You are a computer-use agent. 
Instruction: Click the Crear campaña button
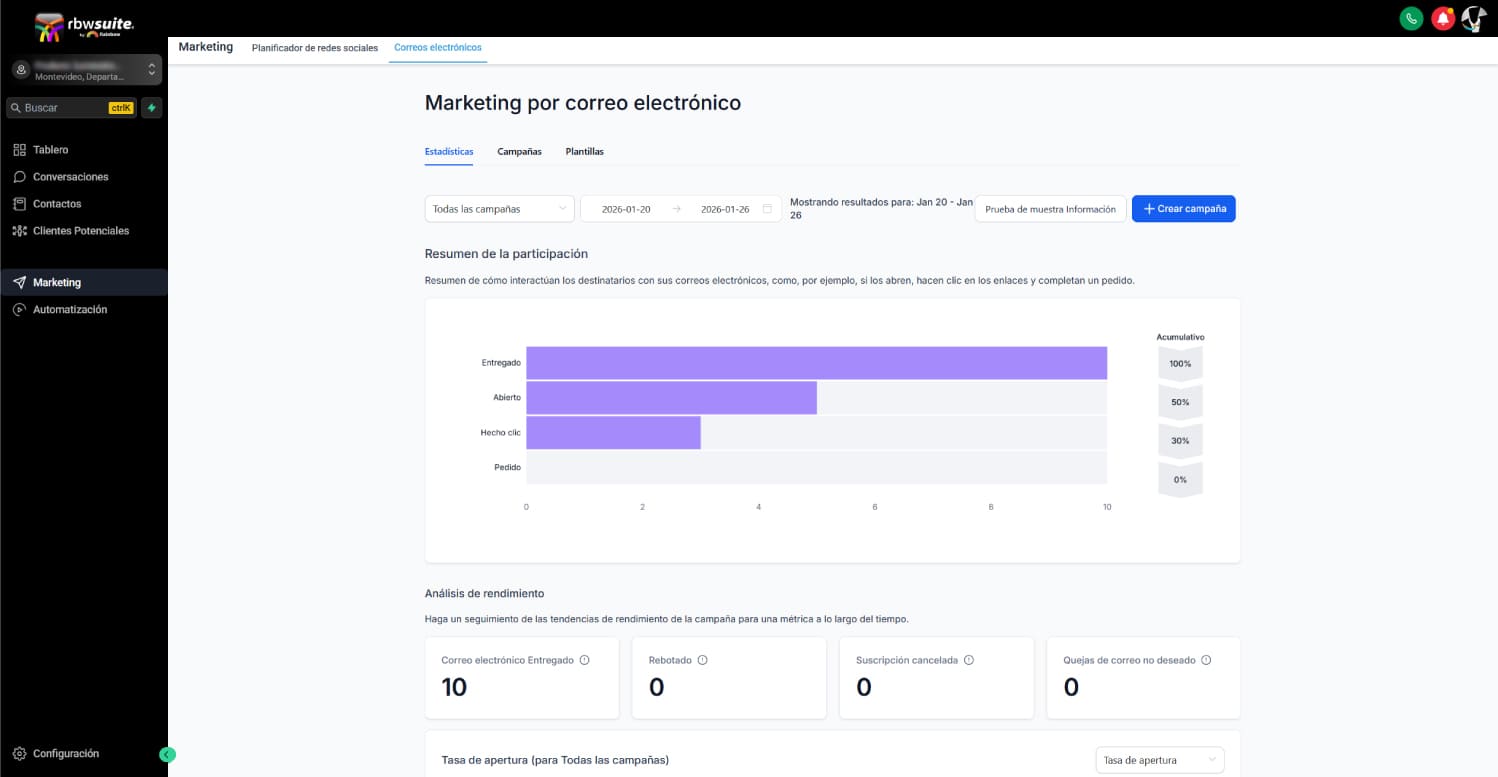(1184, 209)
